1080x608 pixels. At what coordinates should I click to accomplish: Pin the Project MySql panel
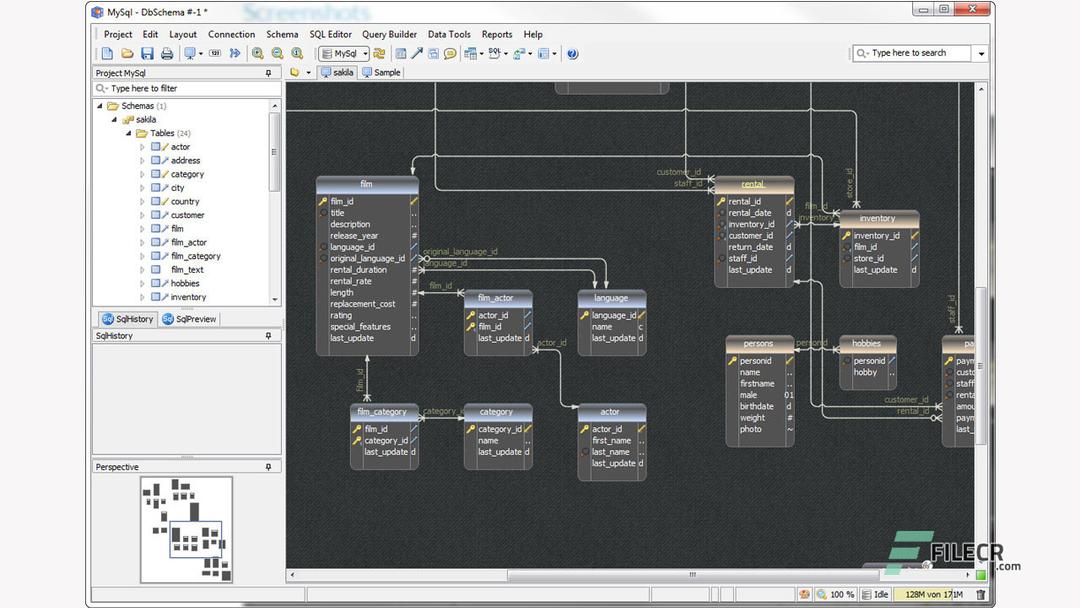(268, 73)
